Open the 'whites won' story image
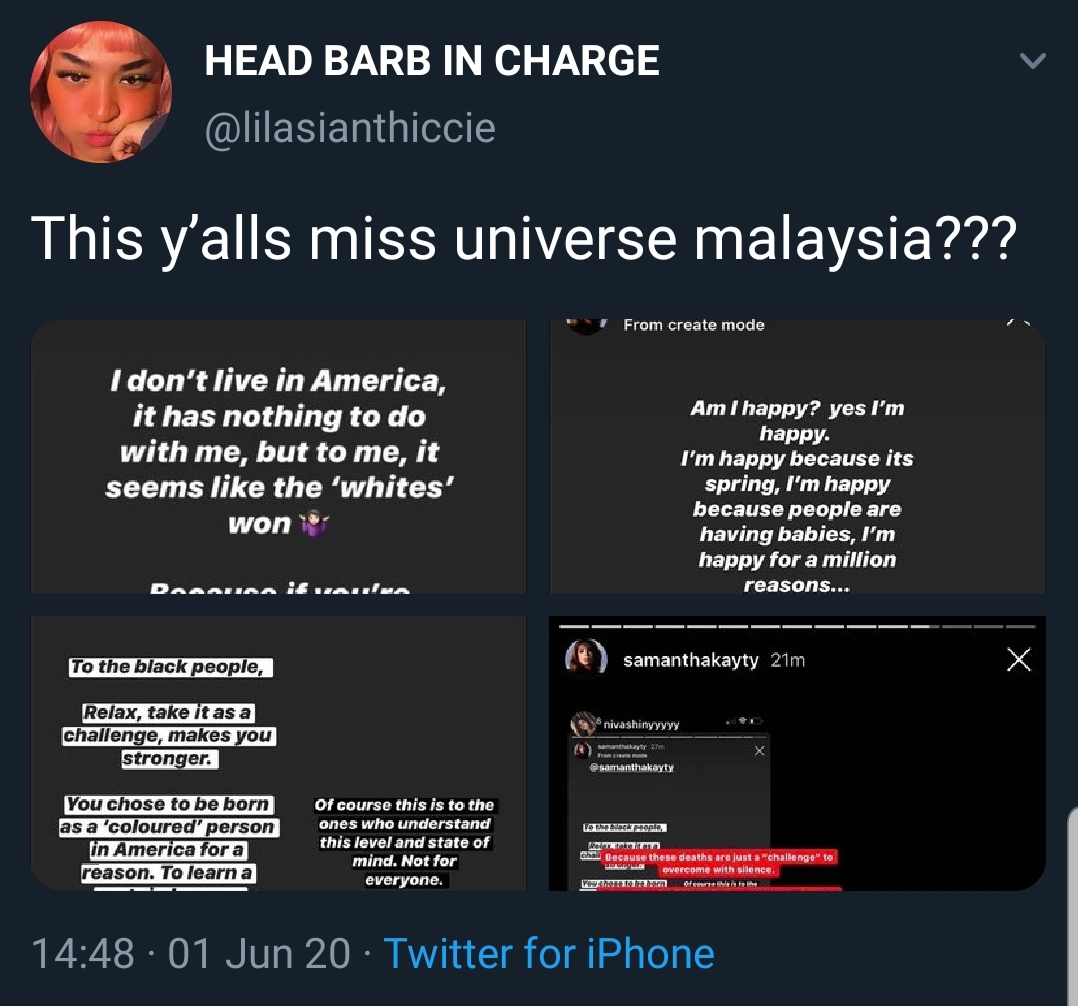1078x1006 pixels. [x=278, y=456]
